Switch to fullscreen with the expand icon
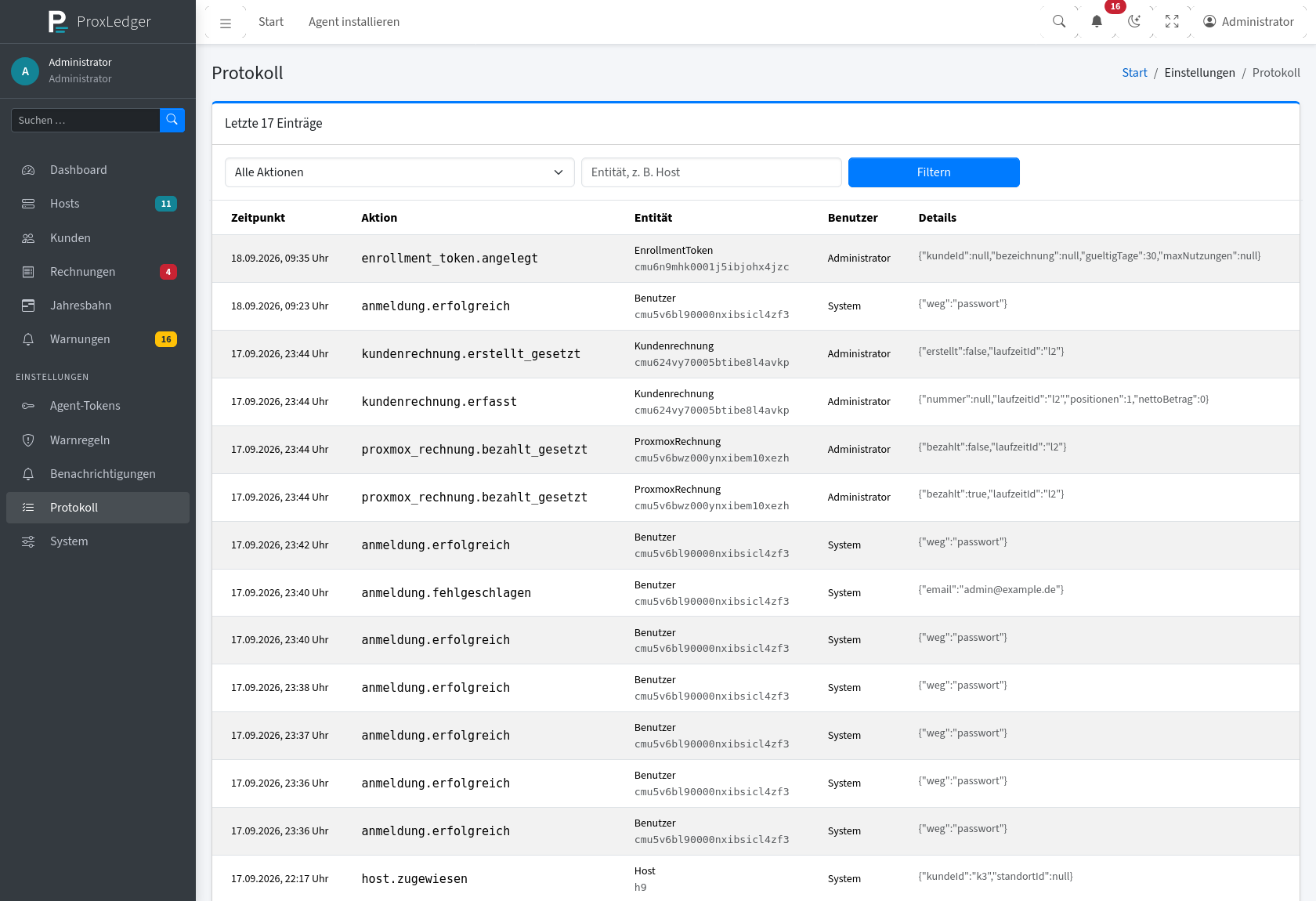 [1172, 22]
